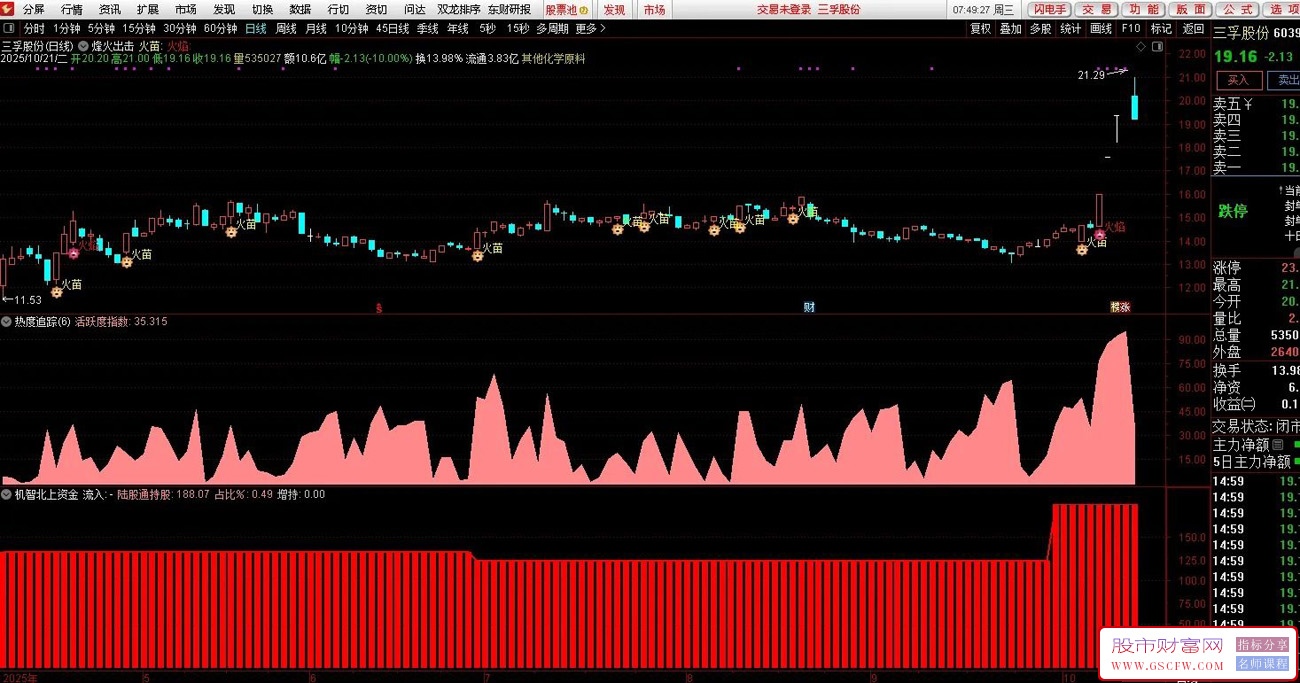Switch to the 5秒 period
Image resolution: width=1300 pixels, height=683 pixels.
point(487,29)
